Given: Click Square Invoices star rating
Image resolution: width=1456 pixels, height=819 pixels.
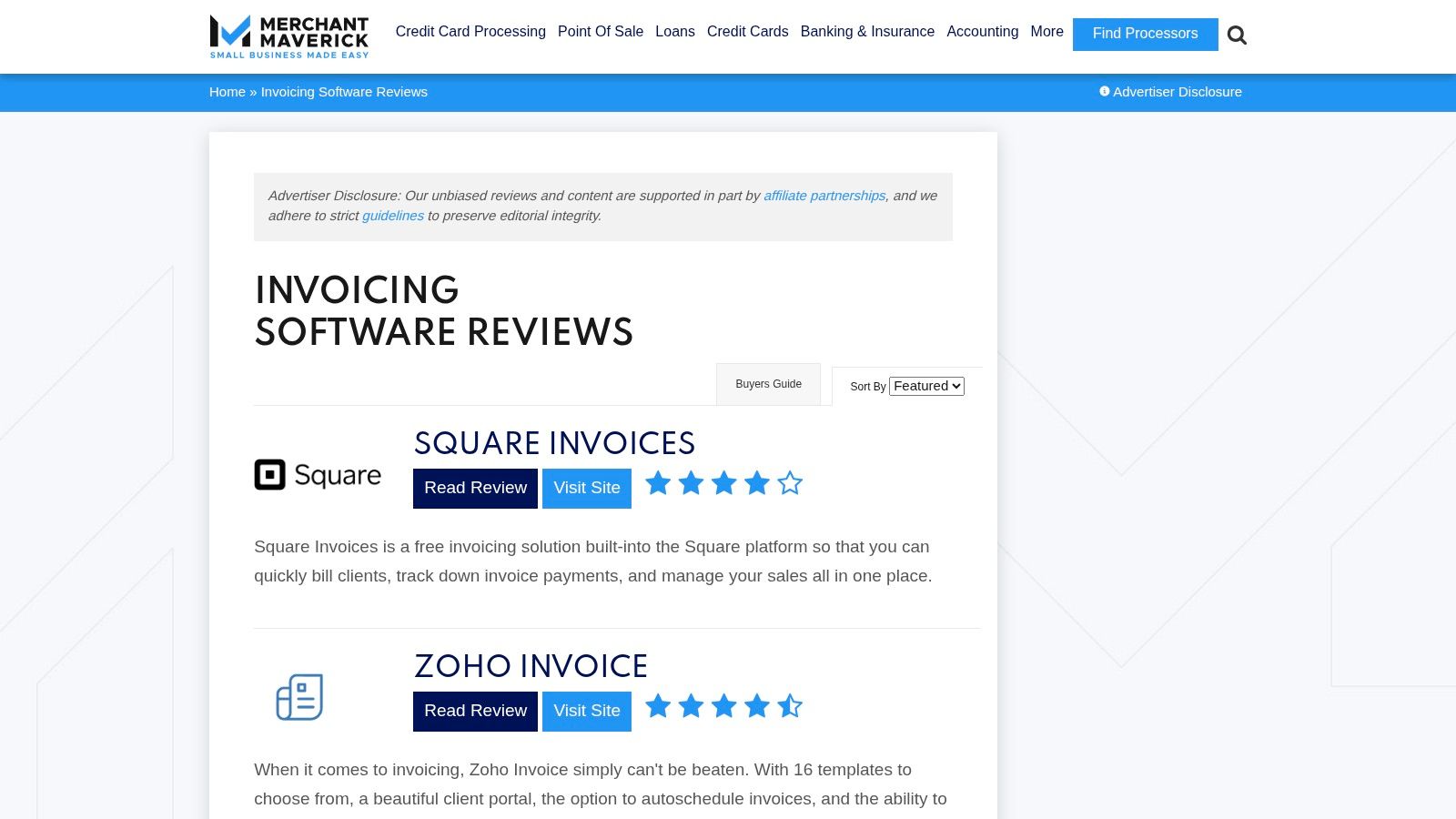Looking at the screenshot, I should click(x=723, y=483).
